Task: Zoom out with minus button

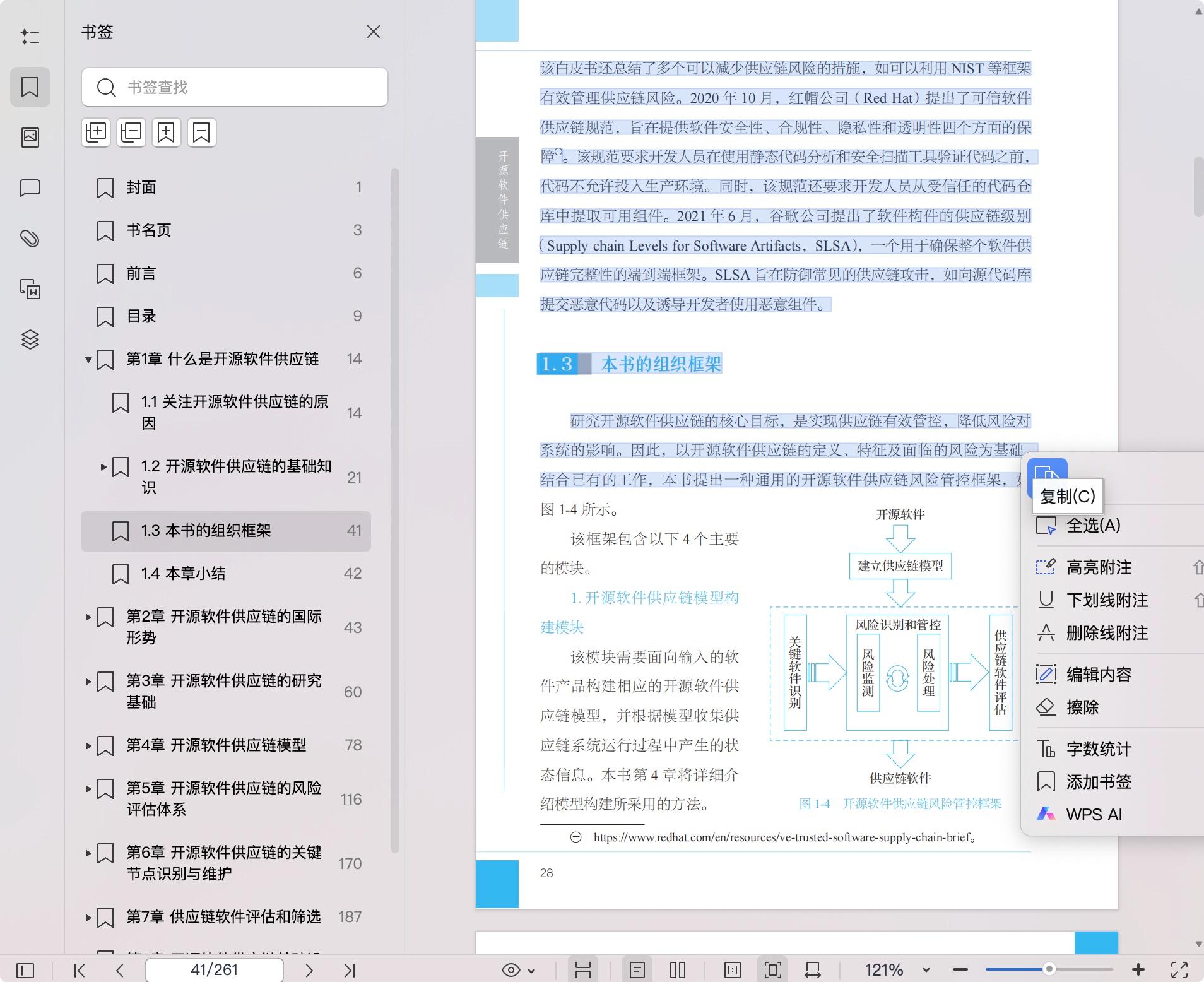Action: click(x=960, y=970)
